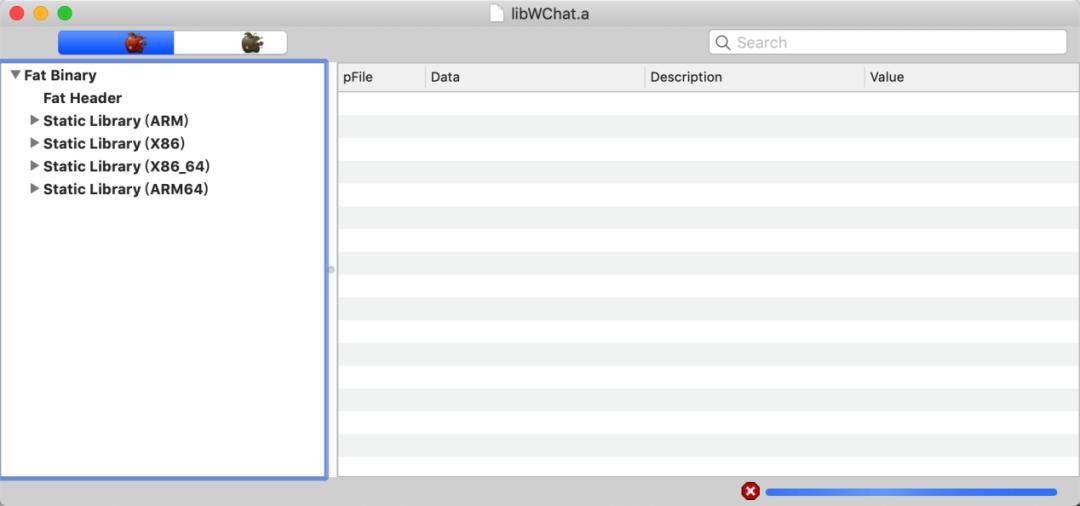The image size is (1080, 506).
Task: Click the libWChat.a window title text
Action: click(550, 14)
